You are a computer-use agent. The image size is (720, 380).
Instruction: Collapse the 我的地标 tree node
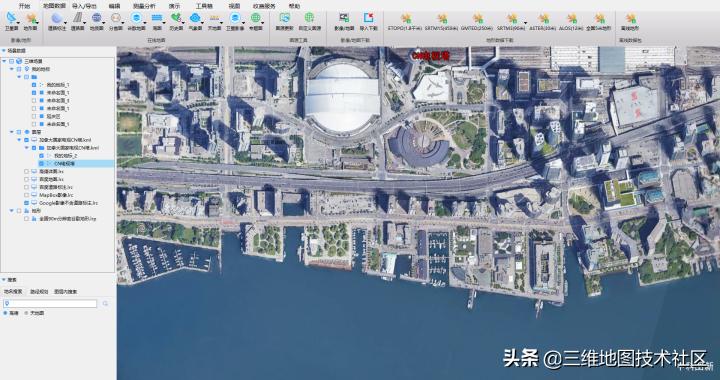tap(12, 69)
